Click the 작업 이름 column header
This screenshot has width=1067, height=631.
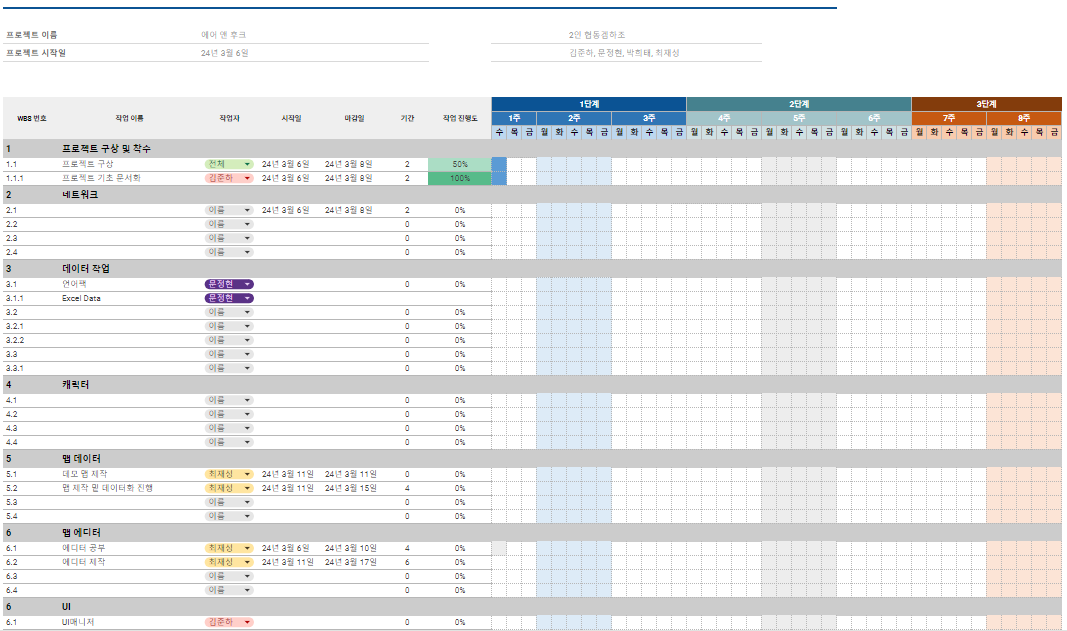coord(129,118)
